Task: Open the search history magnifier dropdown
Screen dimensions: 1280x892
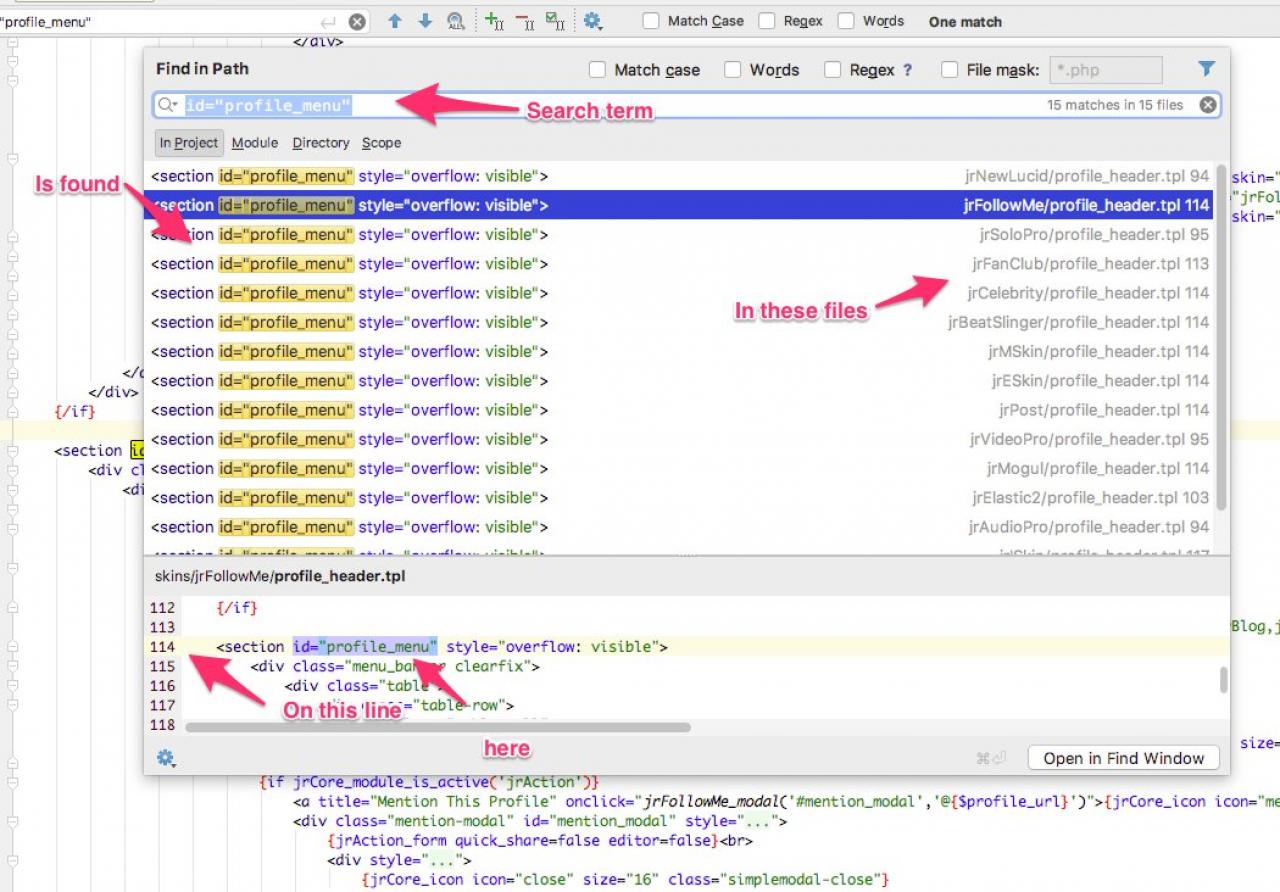Action: pos(168,105)
